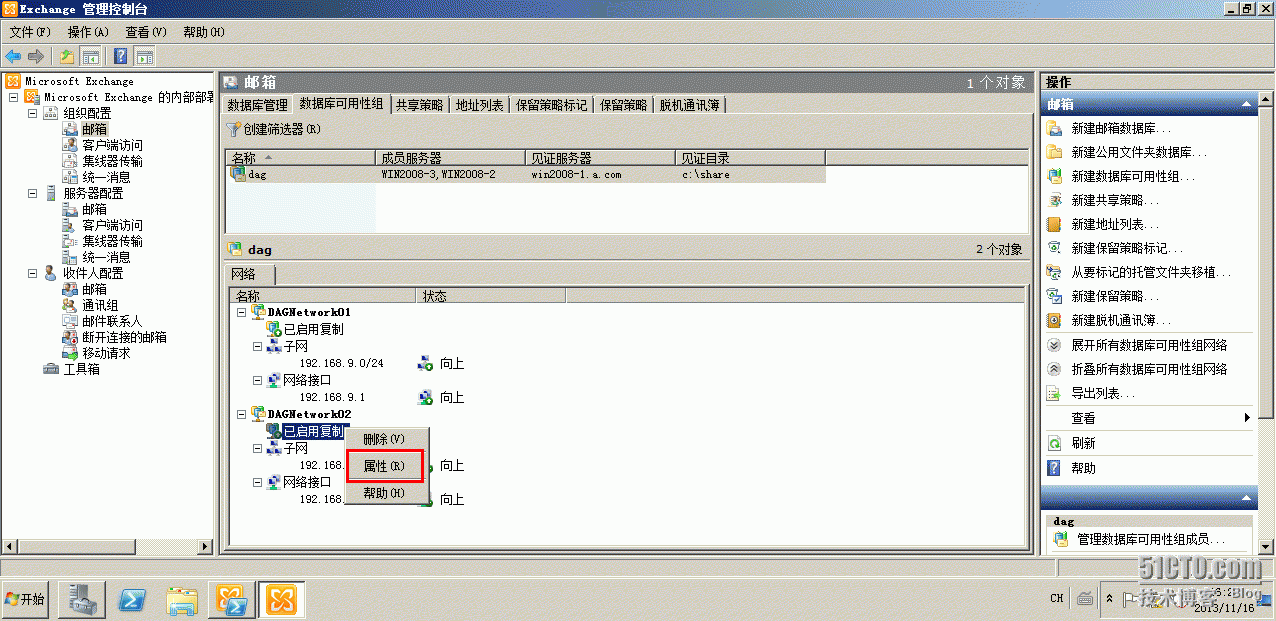Select 集线器传输 under 组织配置
Screen dimensions: 1276x621
tap(112, 161)
